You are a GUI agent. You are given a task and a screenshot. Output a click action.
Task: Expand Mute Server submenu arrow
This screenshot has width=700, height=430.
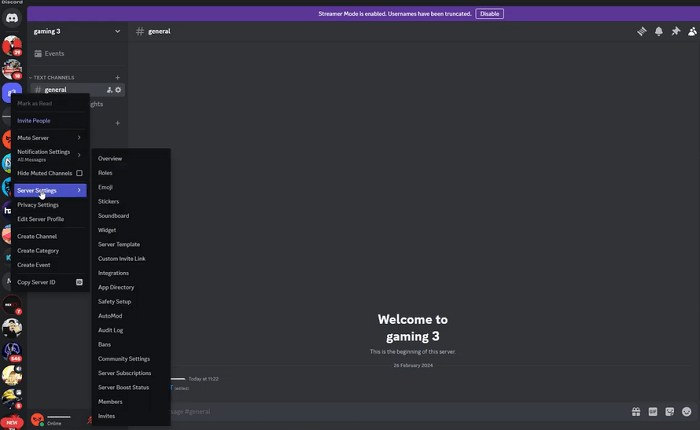click(x=79, y=138)
